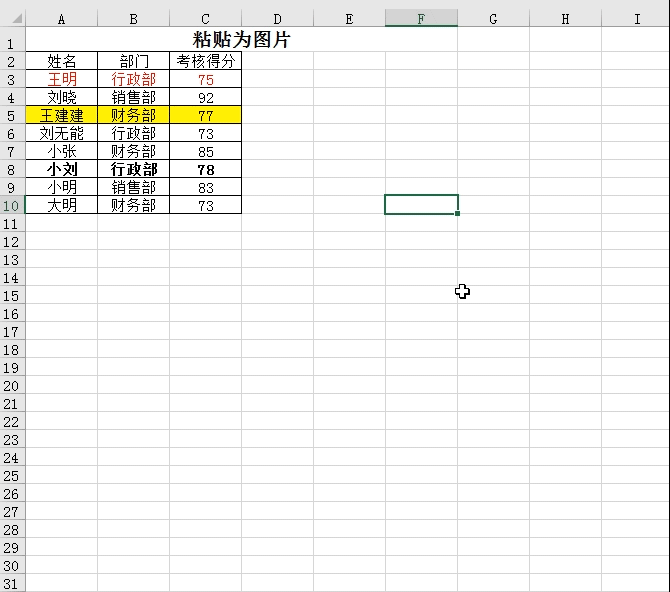Select the score cell 85
Viewport: 670px width, 592px height.
[206, 151]
